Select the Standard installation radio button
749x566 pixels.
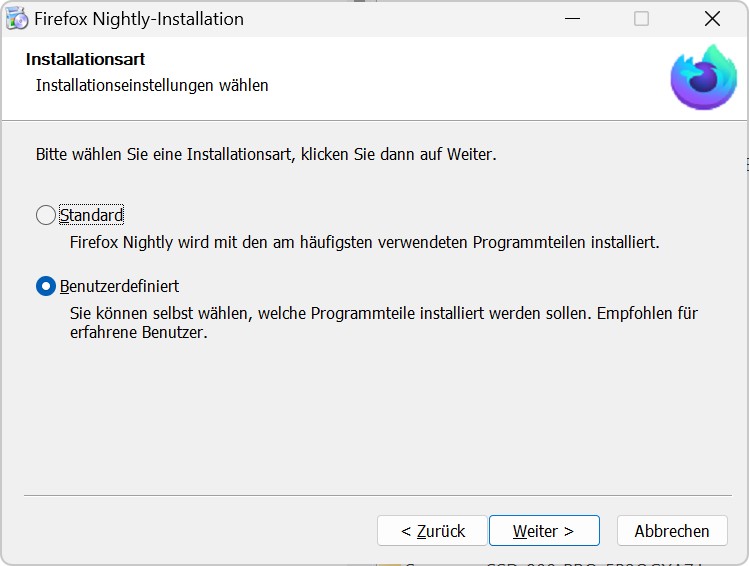tap(46, 215)
